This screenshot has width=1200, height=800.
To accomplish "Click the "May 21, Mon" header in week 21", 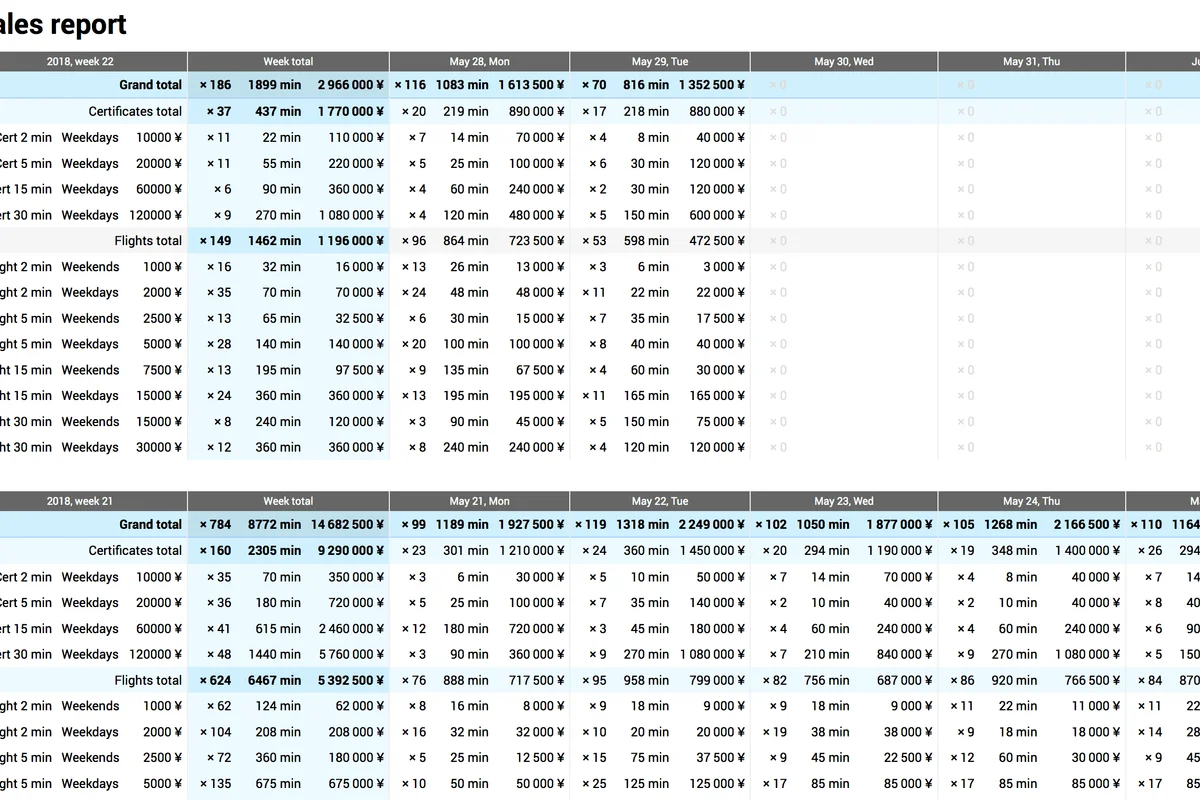I will (478, 500).
